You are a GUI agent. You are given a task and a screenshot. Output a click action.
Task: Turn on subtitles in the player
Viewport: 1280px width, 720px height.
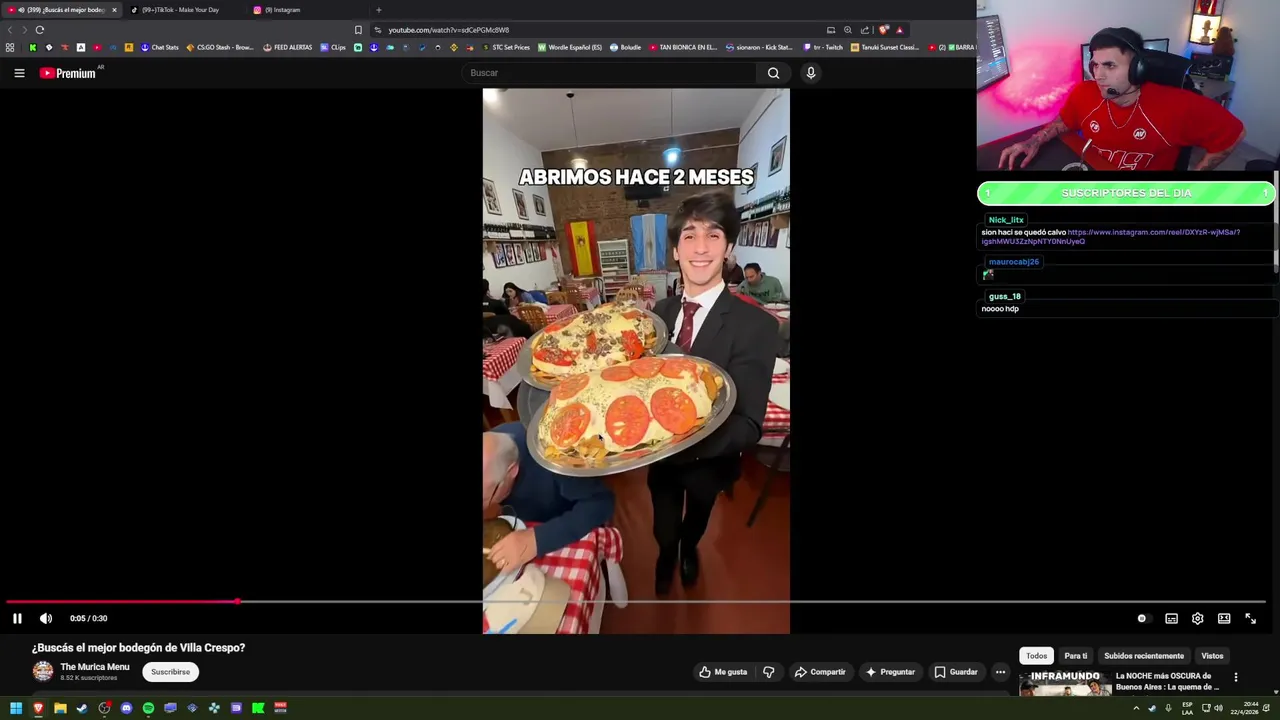click(x=1172, y=618)
